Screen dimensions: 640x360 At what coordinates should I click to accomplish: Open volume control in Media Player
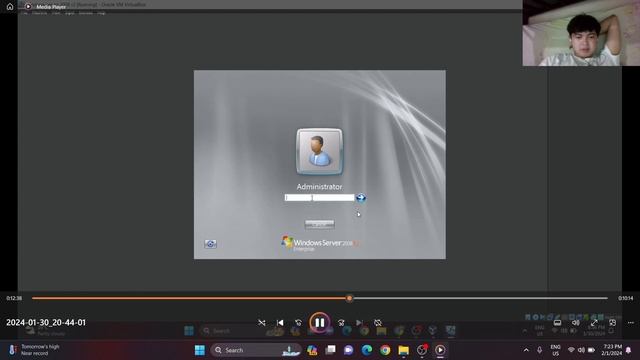(x=576, y=322)
